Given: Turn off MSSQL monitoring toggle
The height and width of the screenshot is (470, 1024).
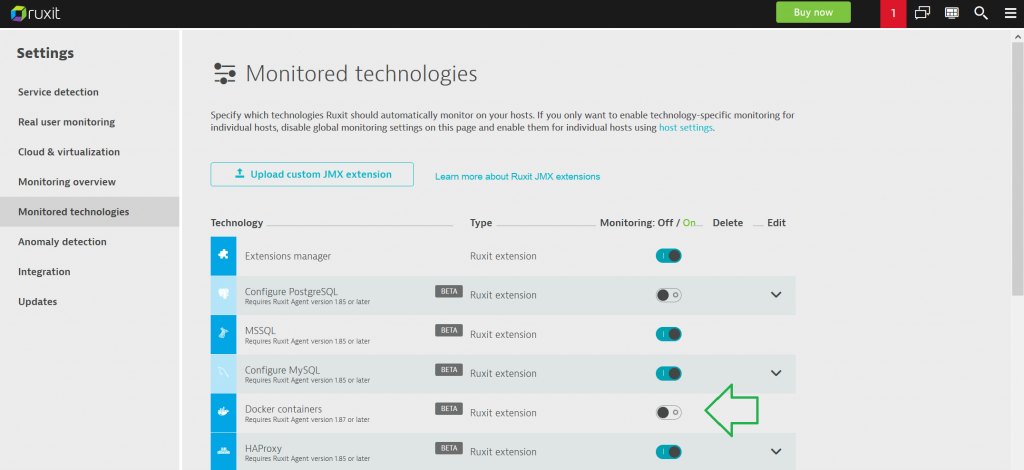Looking at the screenshot, I should [x=669, y=334].
